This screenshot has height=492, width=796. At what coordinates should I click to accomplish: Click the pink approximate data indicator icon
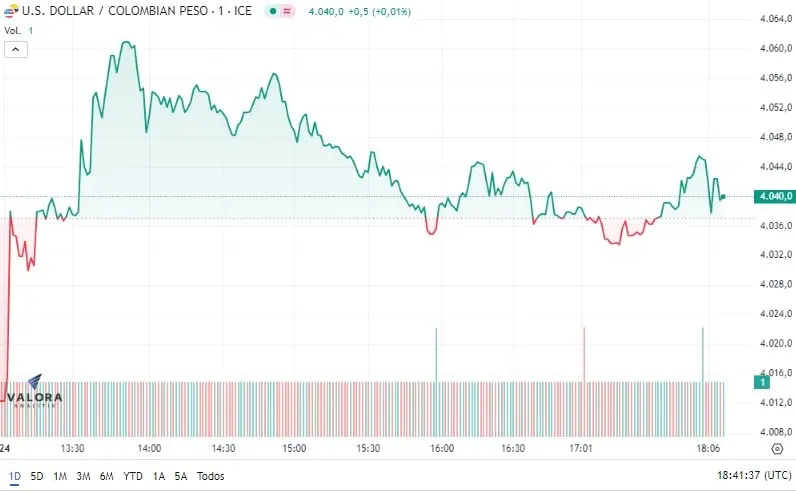click(287, 11)
